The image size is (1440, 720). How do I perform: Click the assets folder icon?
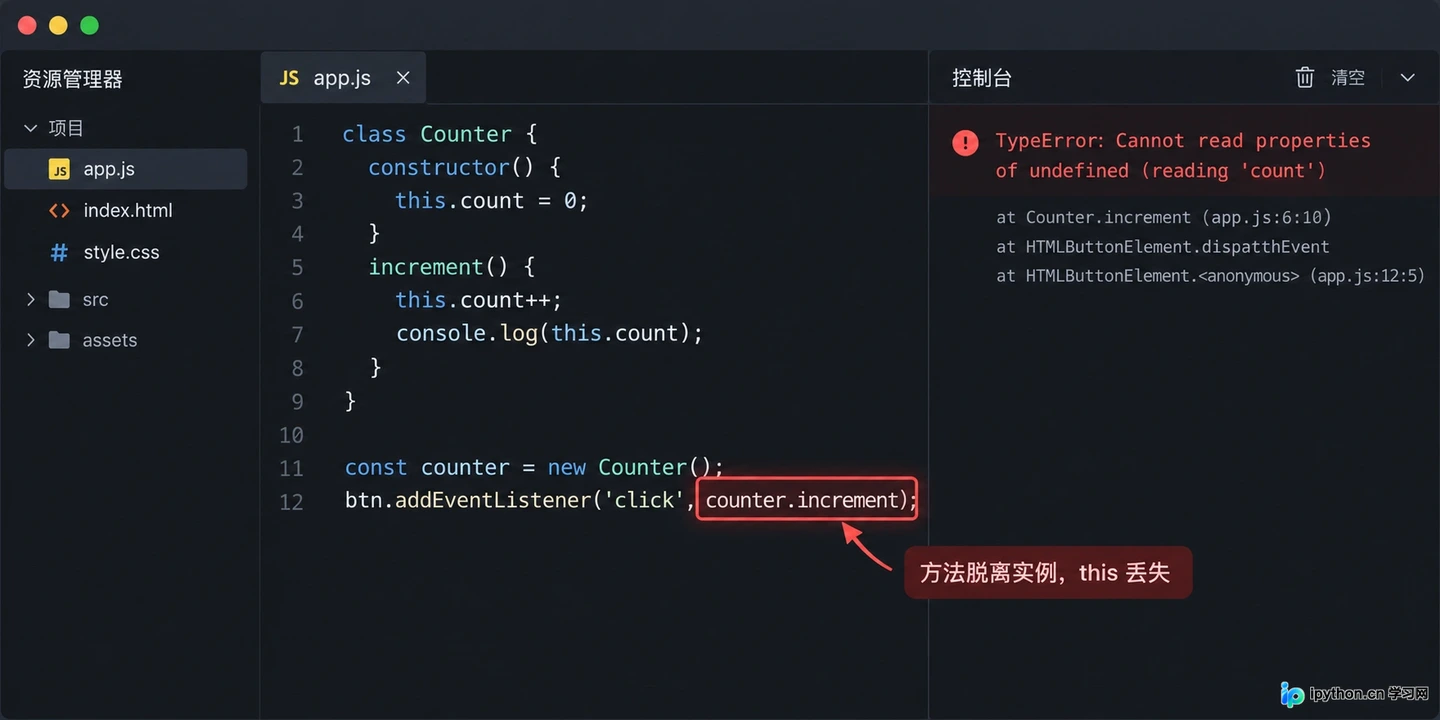click(60, 340)
